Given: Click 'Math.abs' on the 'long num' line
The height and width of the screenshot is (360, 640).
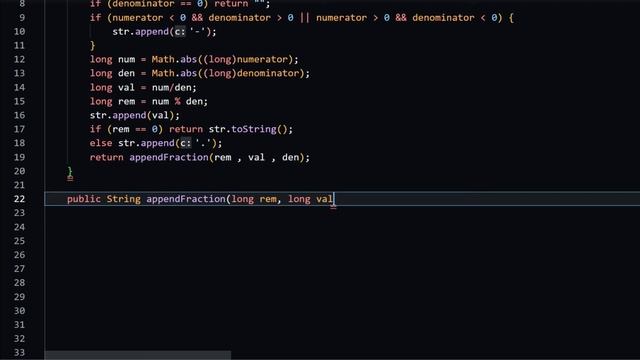Looking at the screenshot, I should tap(174, 59).
